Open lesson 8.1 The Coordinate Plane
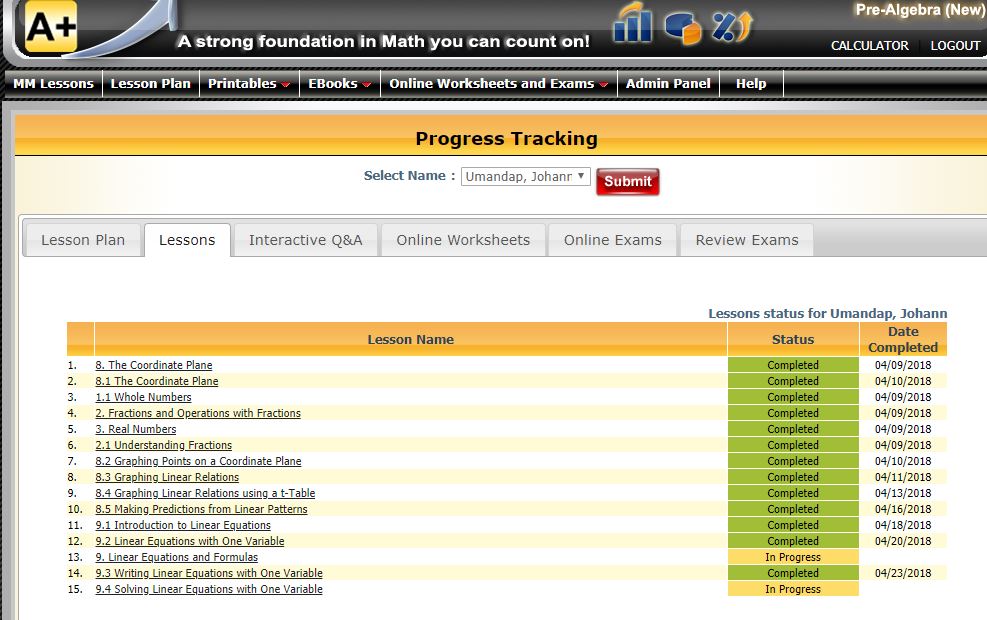 pos(157,381)
